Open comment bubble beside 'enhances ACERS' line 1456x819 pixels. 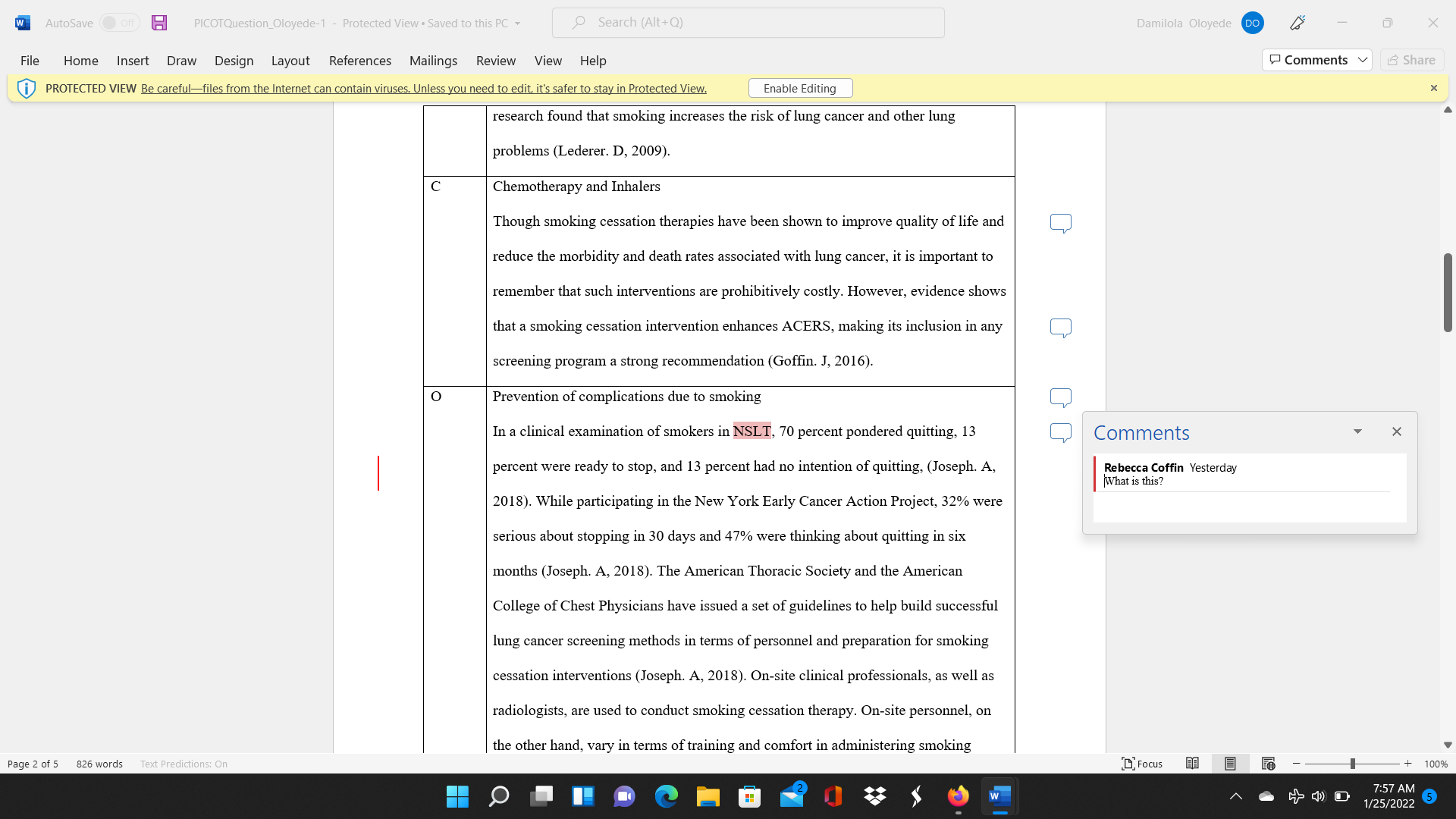point(1060,328)
